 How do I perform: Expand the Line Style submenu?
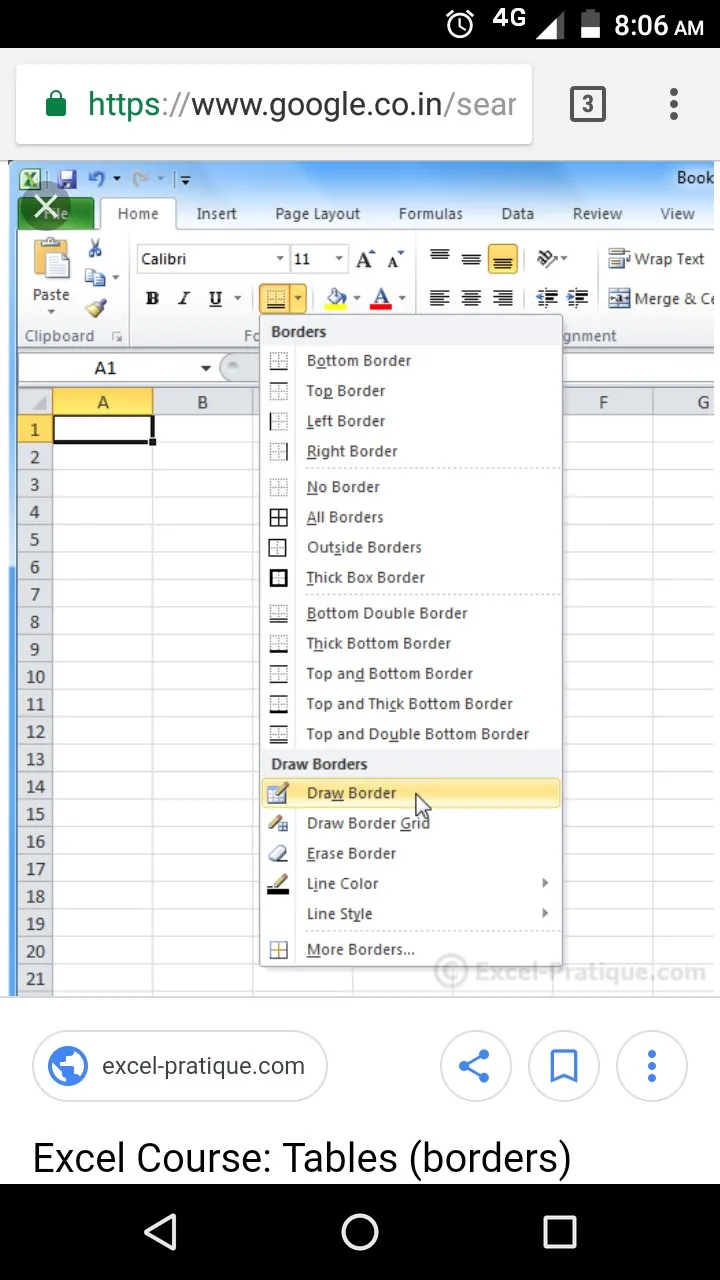tap(411, 913)
